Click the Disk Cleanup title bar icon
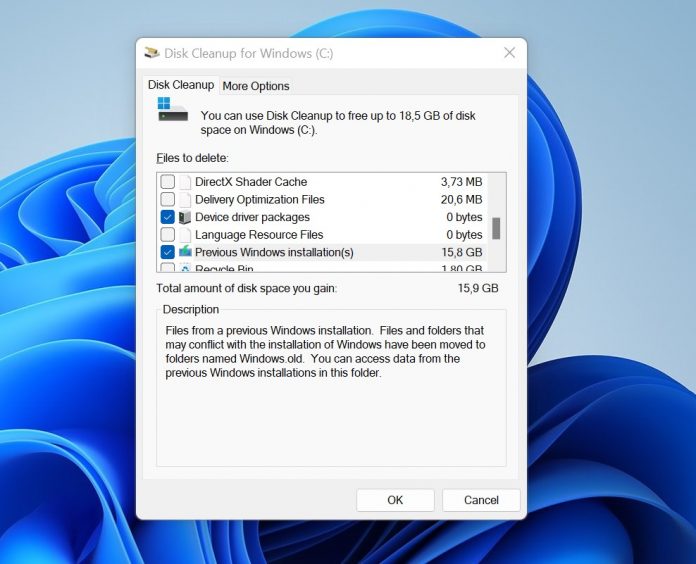Image resolution: width=696 pixels, height=564 pixels. (152, 53)
